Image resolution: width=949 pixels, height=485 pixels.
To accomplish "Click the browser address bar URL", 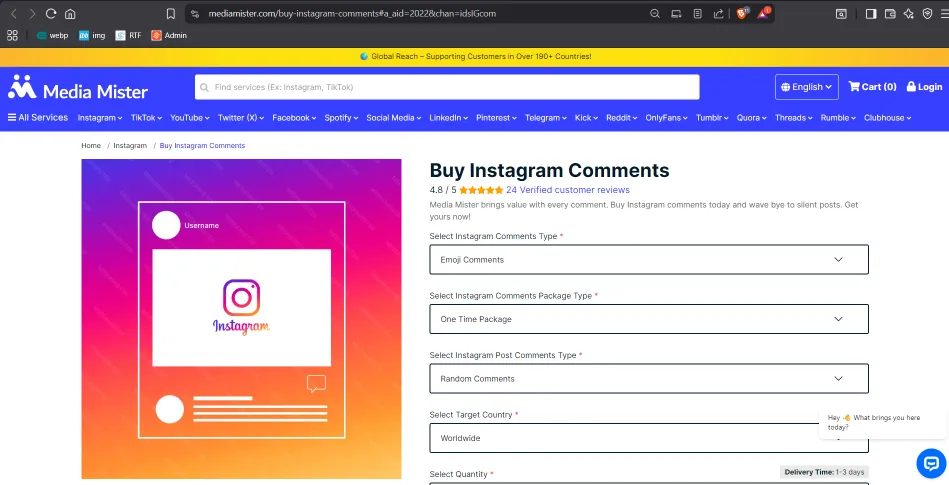I will point(352,13).
